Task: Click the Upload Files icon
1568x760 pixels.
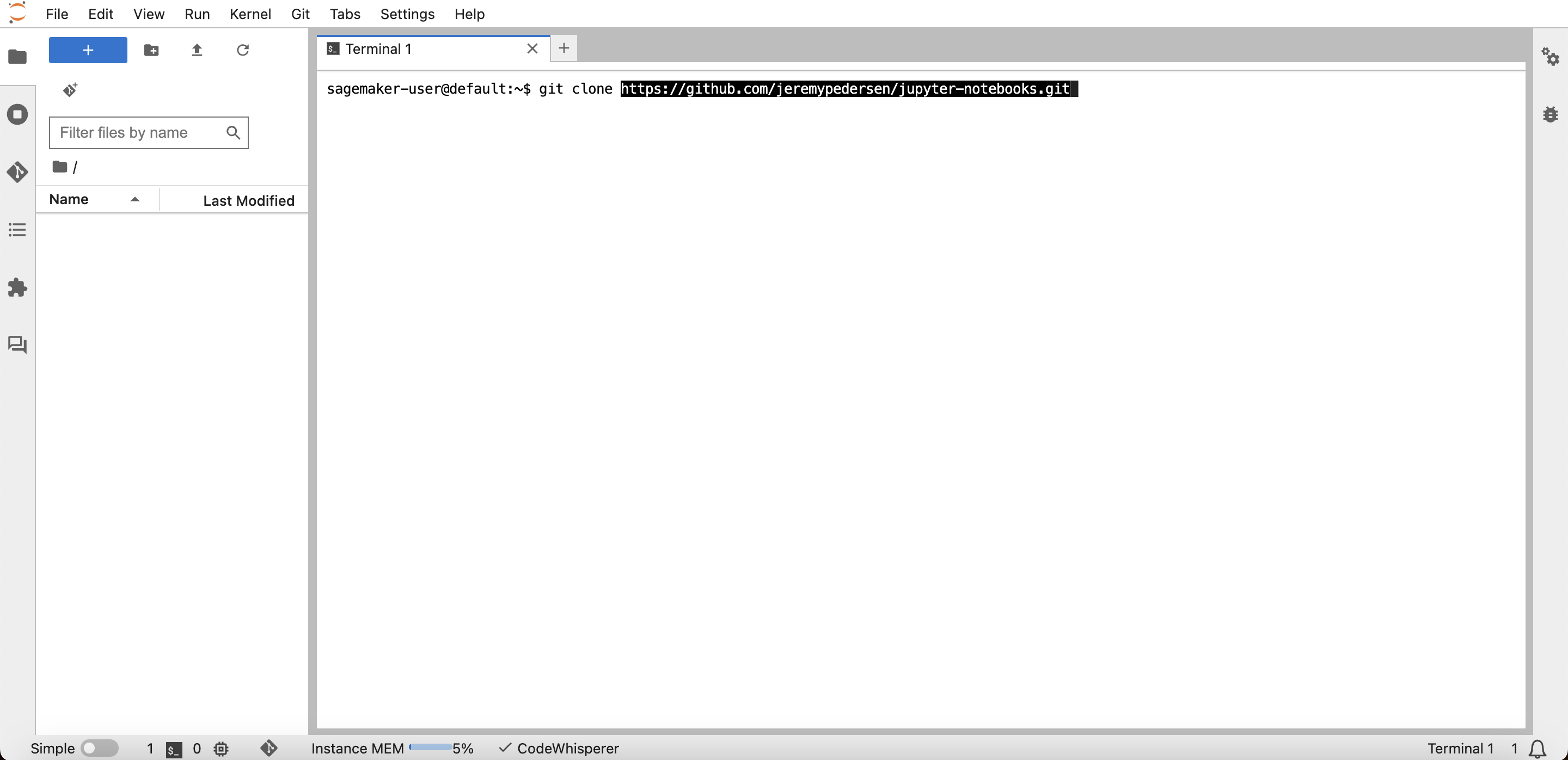Action: pos(197,50)
